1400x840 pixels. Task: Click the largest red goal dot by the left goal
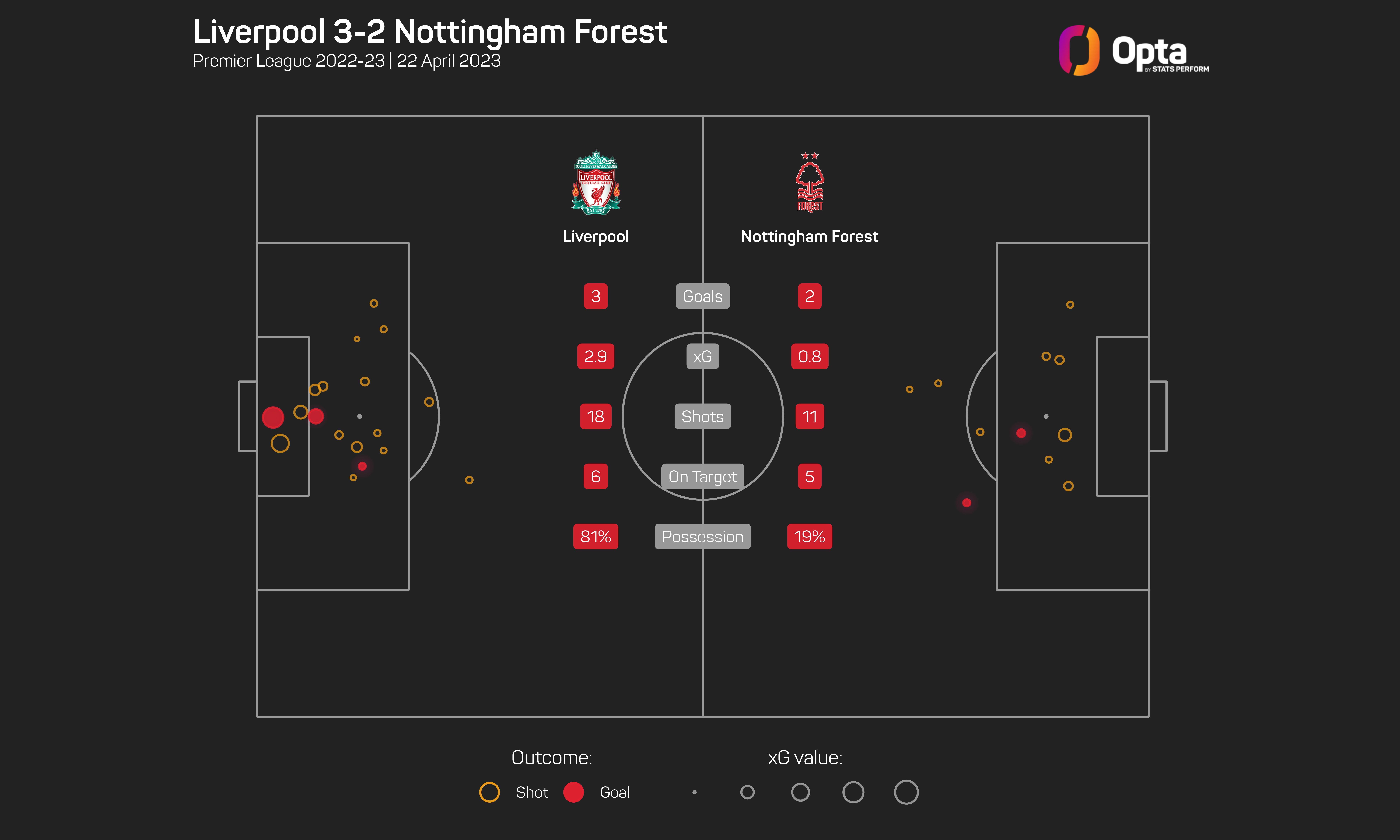pos(273,417)
